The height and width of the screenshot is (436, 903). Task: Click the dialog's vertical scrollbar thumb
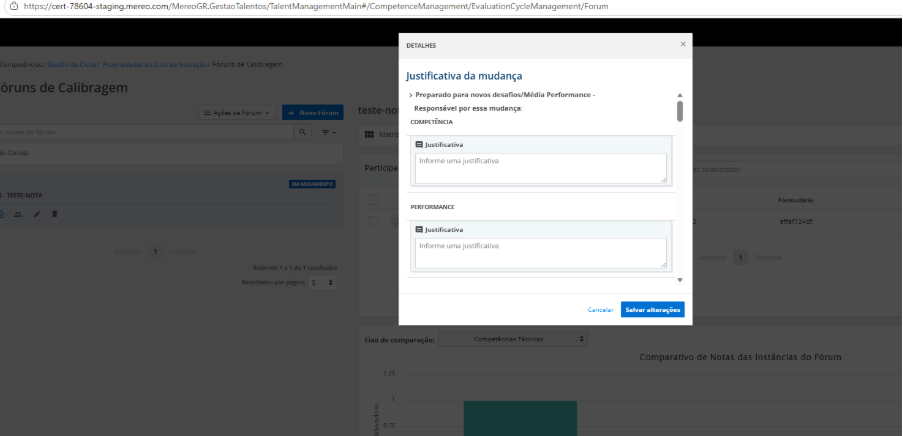(680, 111)
